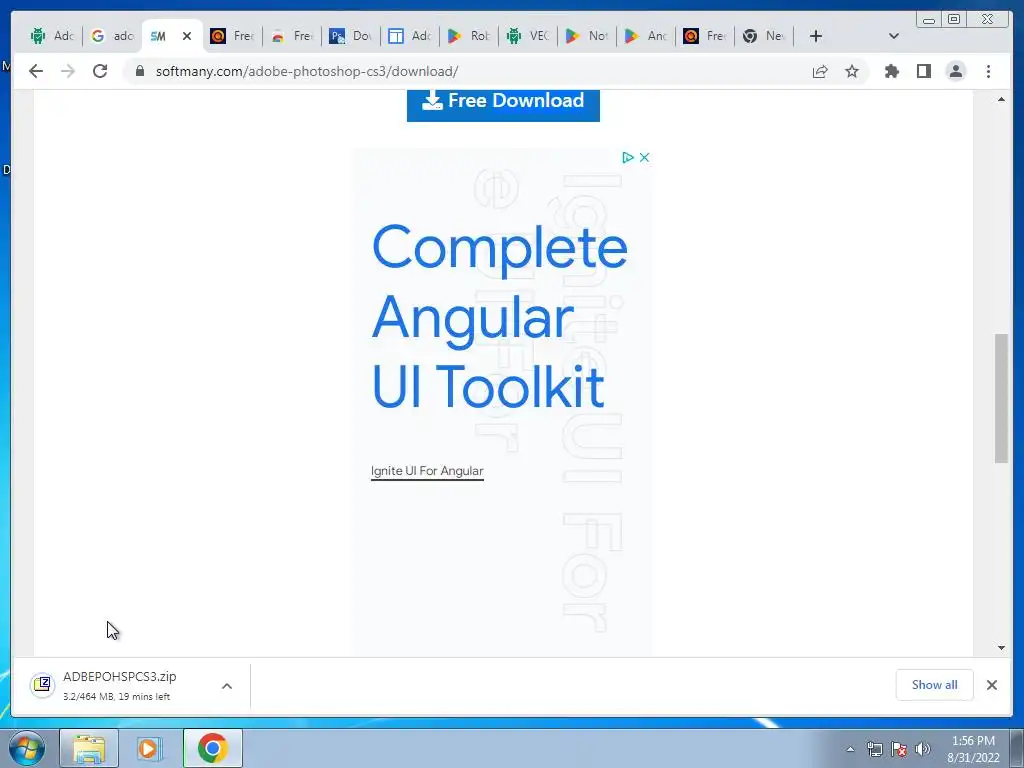Open the Chrome three-dot menu
This screenshot has width=1024, height=768.
[x=988, y=71]
